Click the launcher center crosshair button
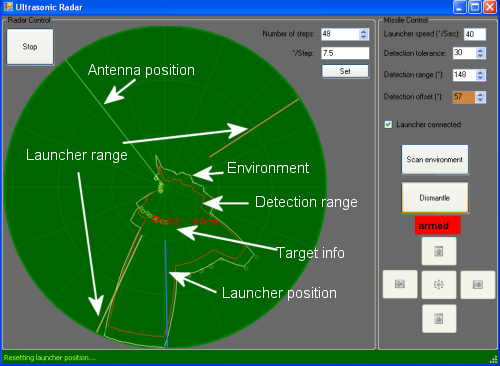500x366 pixels. coord(439,284)
